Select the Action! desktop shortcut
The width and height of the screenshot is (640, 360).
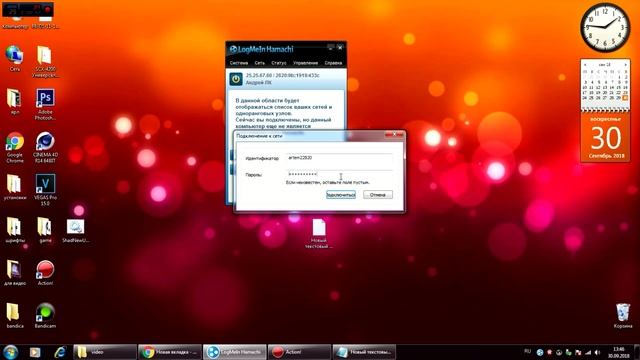click(x=45, y=273)
